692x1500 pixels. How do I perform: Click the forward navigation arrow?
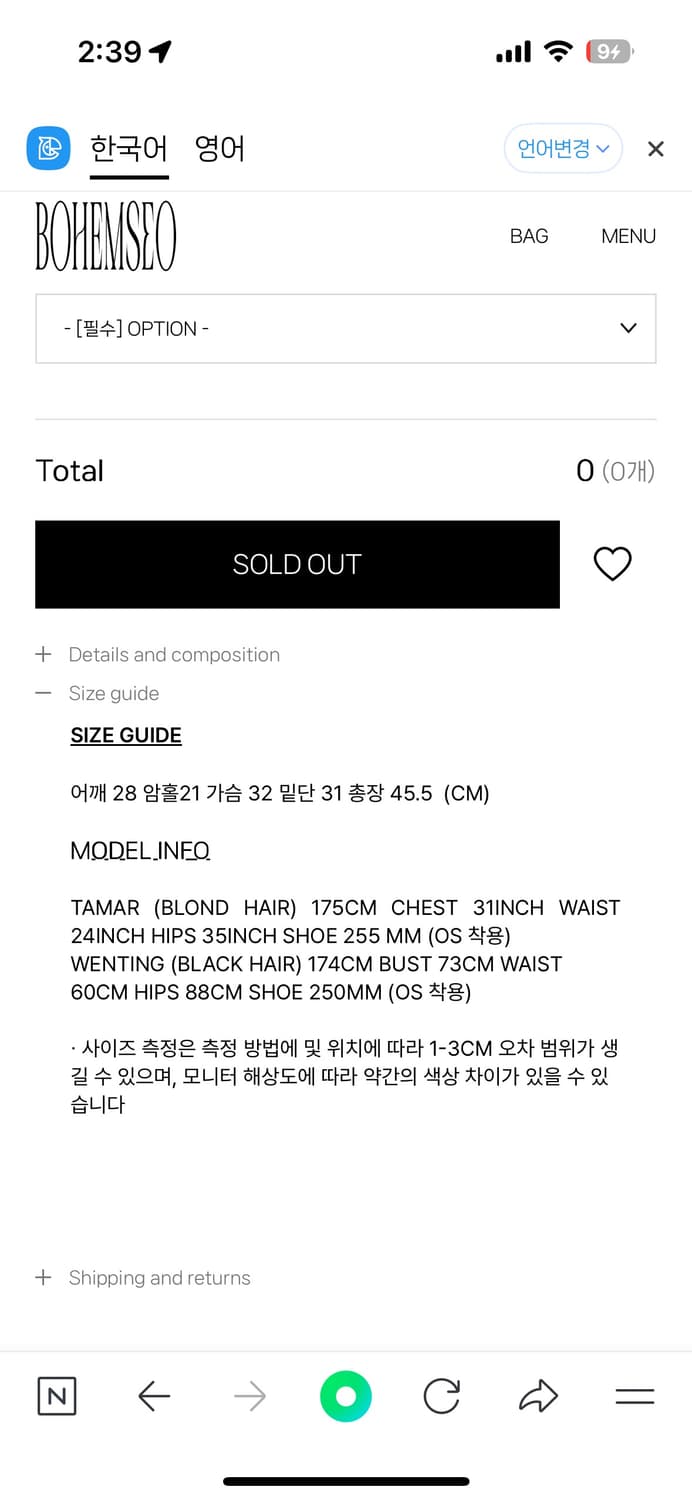coord(249,1396)
